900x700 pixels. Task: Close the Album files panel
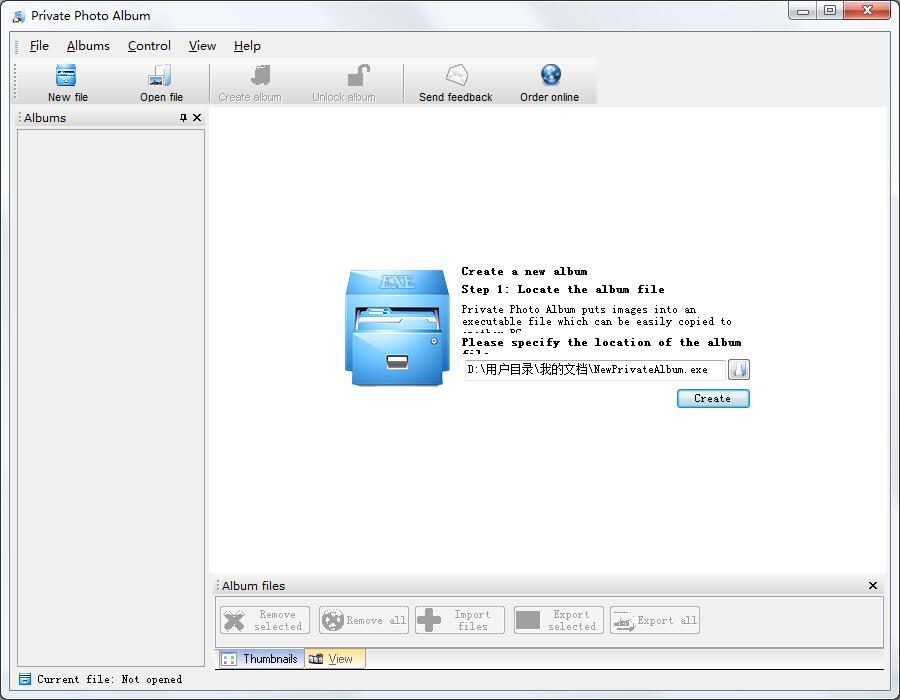pyautogui.click(x=872, y=585)
